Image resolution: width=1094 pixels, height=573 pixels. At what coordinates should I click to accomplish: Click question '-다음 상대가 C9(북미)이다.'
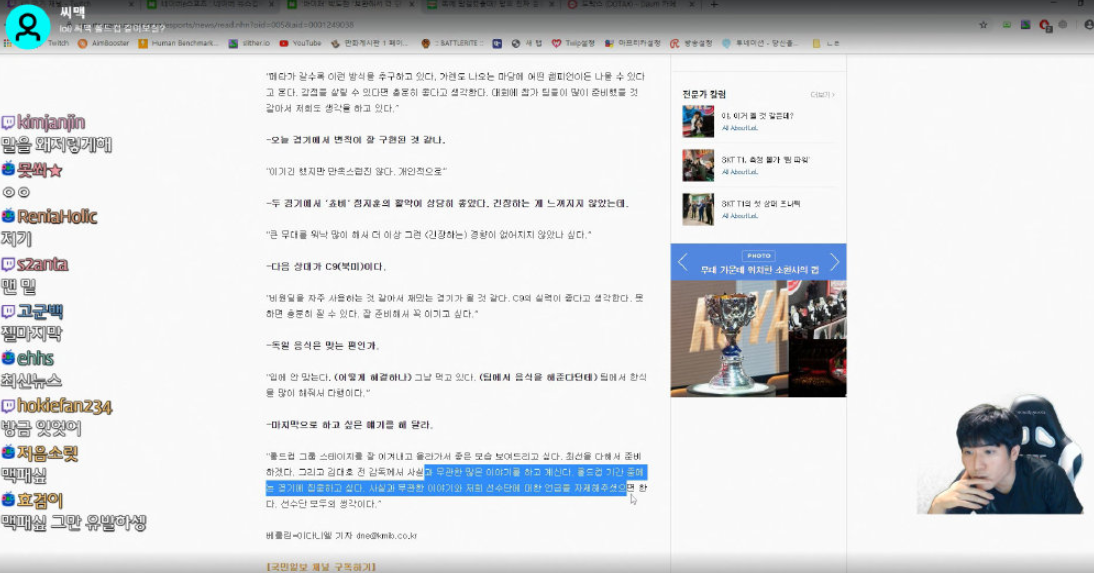tap(326, 267)
